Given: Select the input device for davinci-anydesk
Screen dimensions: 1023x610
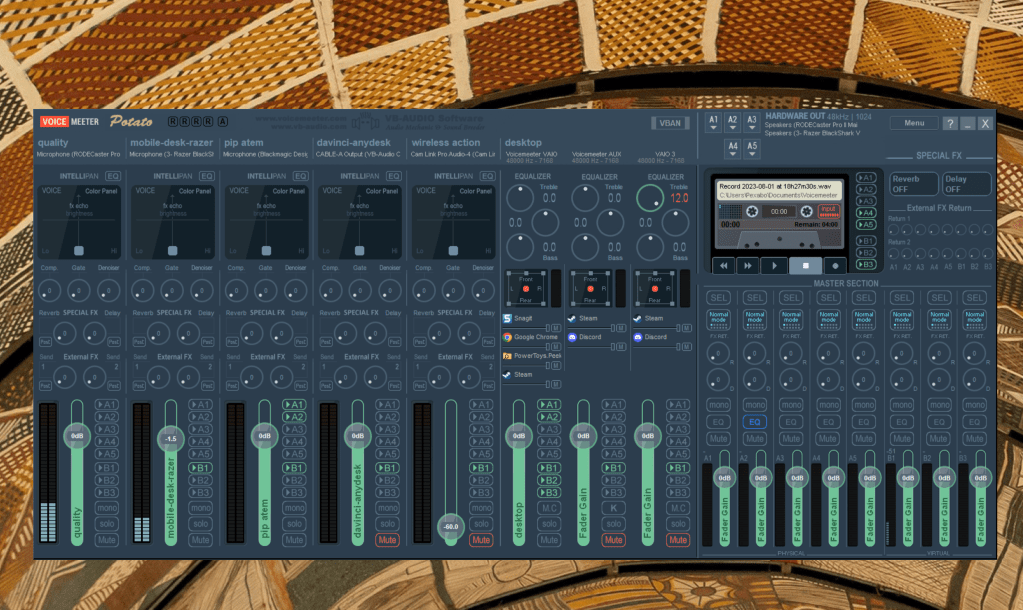Looking at the screenshot, I should [358, 155].
